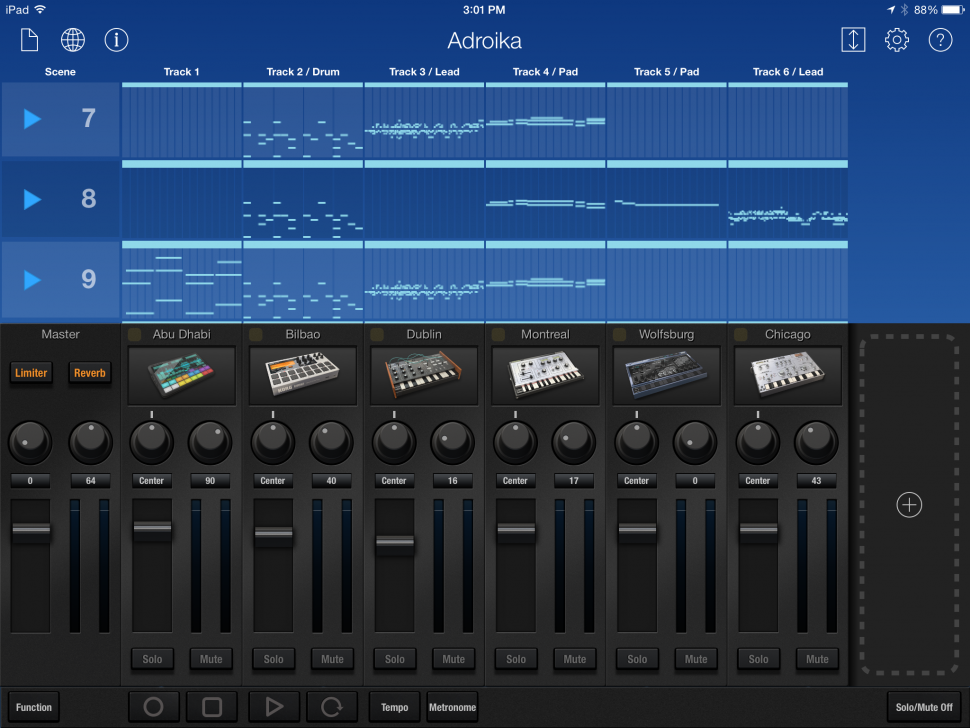Start recording with the record button
Screen dimensions: 970x728
(153, 707)
